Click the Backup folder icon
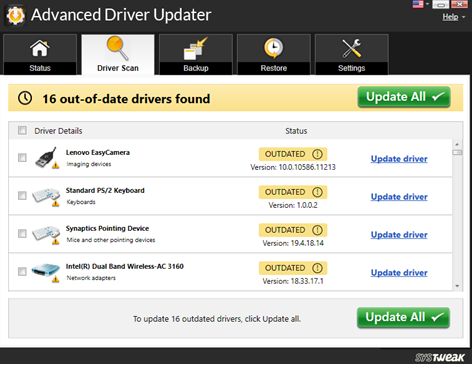 pyautogui.click(x=196, y=49)
